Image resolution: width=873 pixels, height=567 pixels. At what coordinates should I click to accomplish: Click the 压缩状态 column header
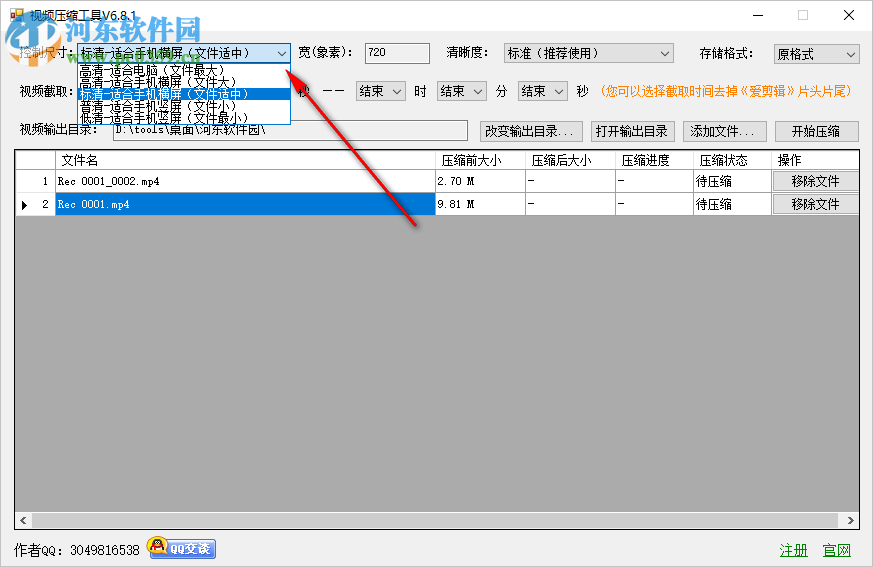pos(732,160)
